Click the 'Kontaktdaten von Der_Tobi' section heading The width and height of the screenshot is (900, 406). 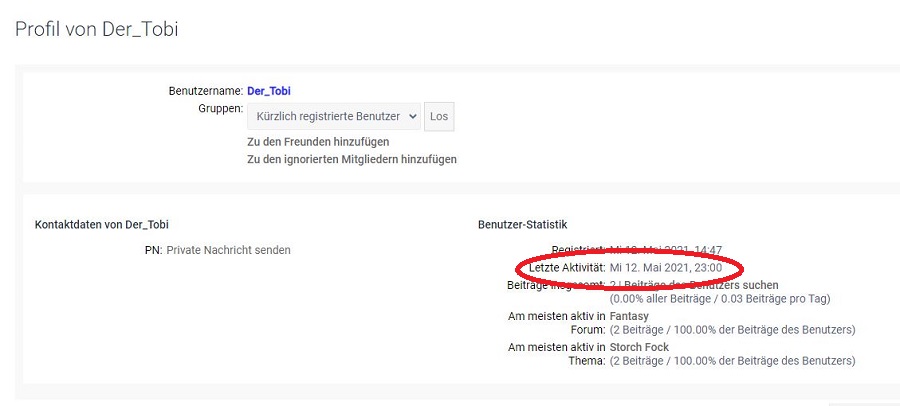pos(101,225)
